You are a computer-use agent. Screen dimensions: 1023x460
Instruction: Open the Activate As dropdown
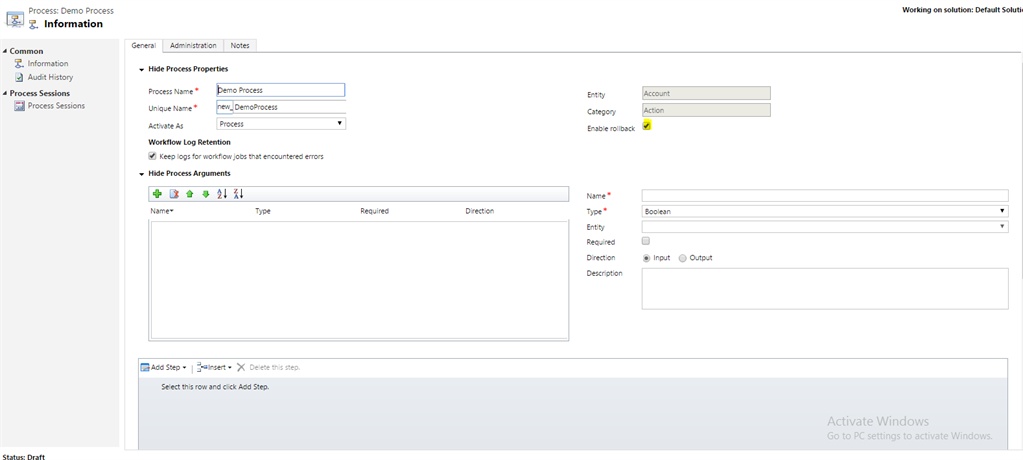coord(281,123)
